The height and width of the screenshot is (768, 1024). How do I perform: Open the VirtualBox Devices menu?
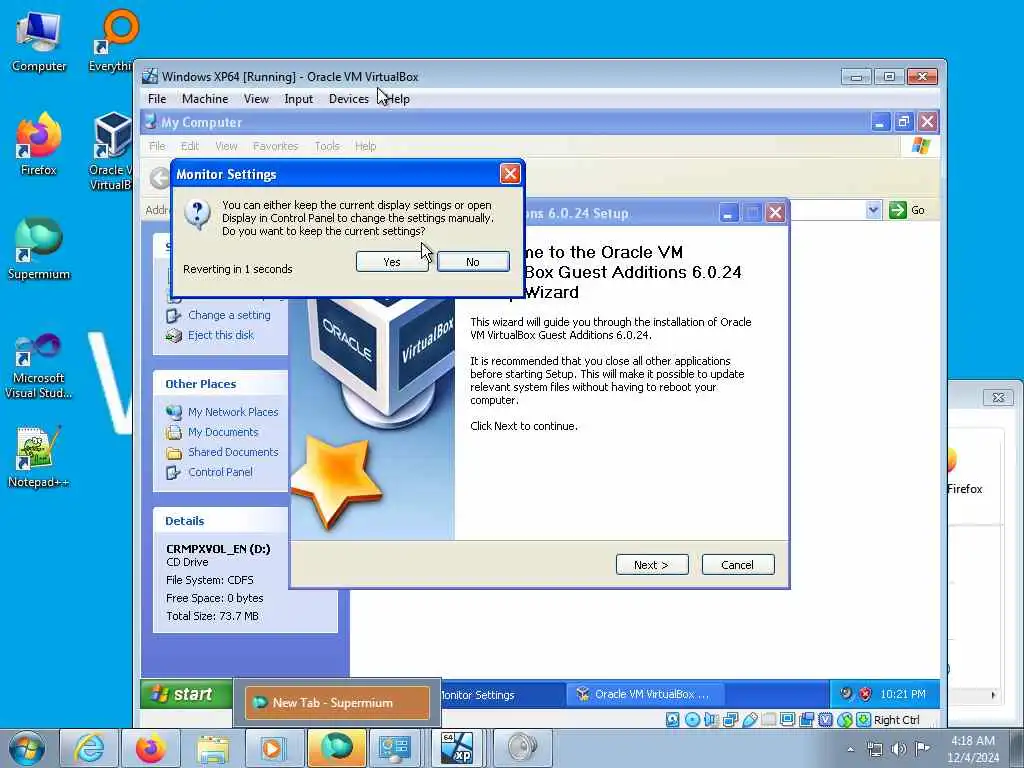(349, 99)
